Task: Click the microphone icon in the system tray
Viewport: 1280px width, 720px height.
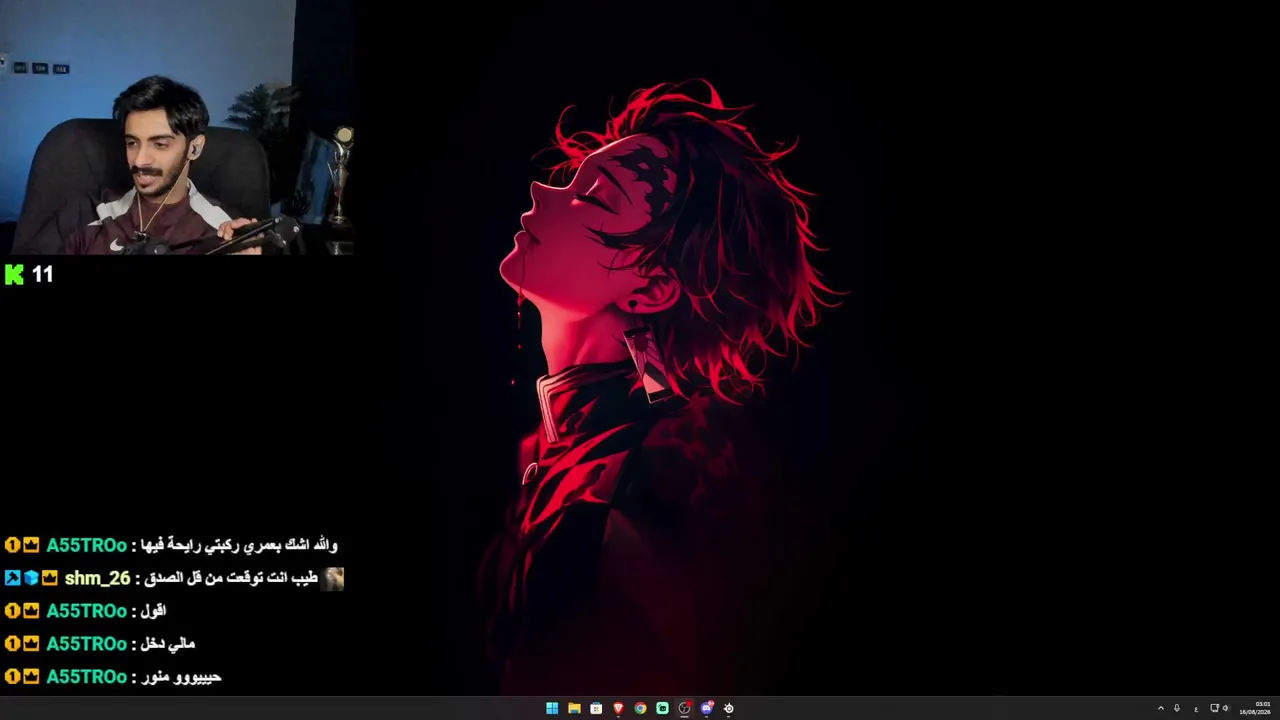Action: click(x=1177, y=708)
